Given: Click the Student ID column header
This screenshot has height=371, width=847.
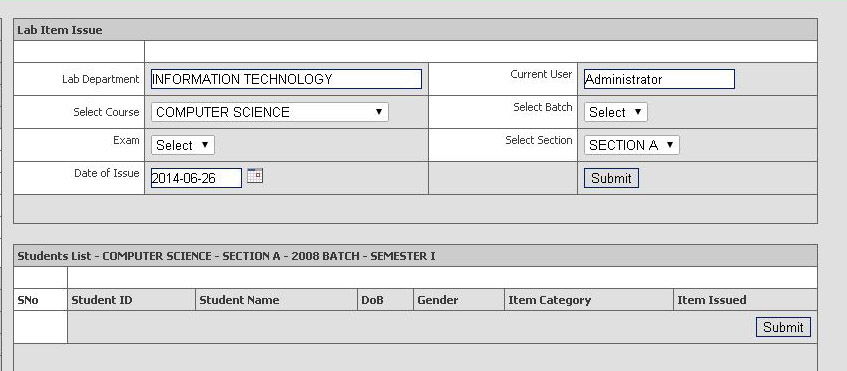Looking at the screenshot, I should (x=102, y=300).
